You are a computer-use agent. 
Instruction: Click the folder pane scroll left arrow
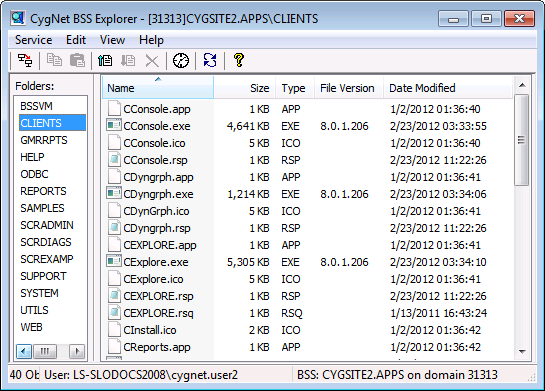[24, 351]
